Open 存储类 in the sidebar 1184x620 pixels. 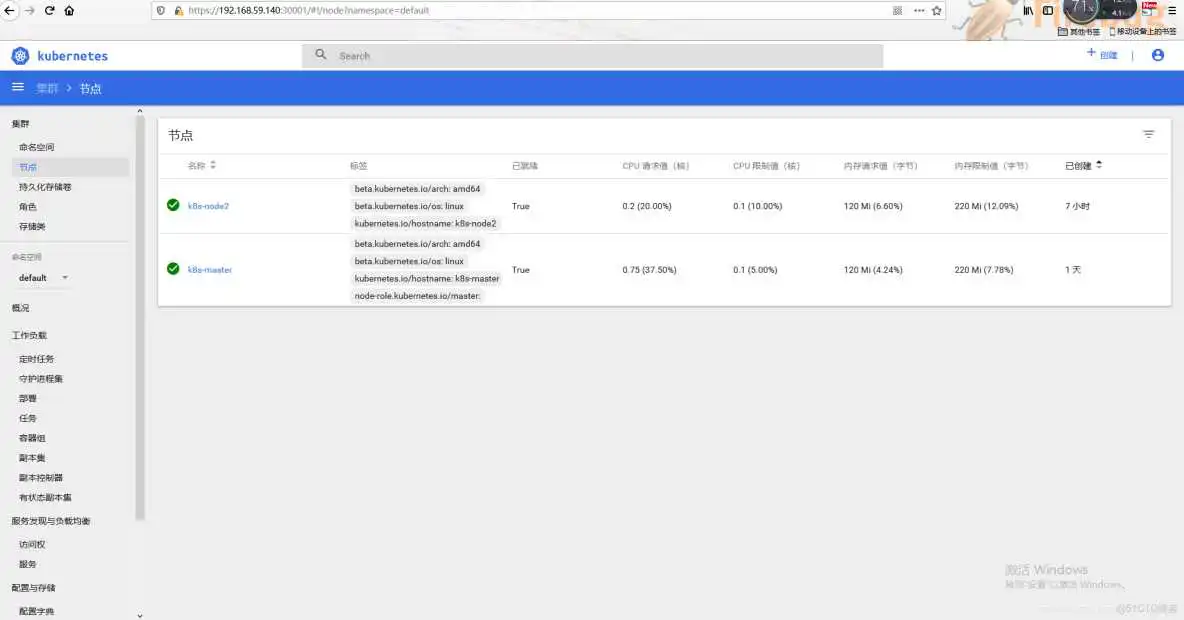[32, 226]
